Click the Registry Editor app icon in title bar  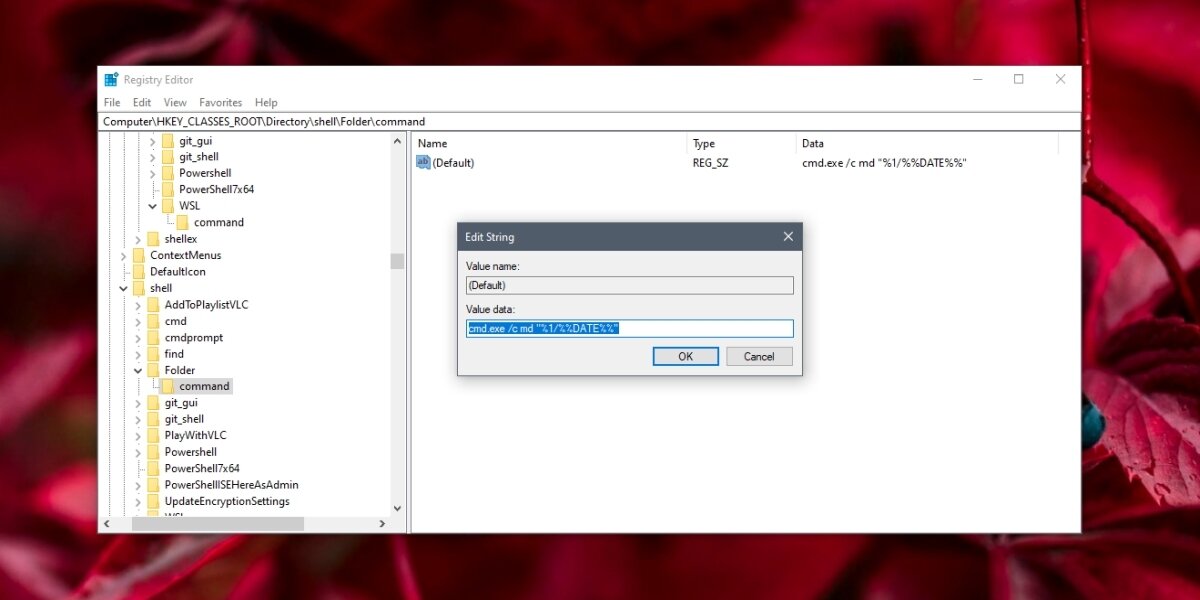(x=111, y=80)
